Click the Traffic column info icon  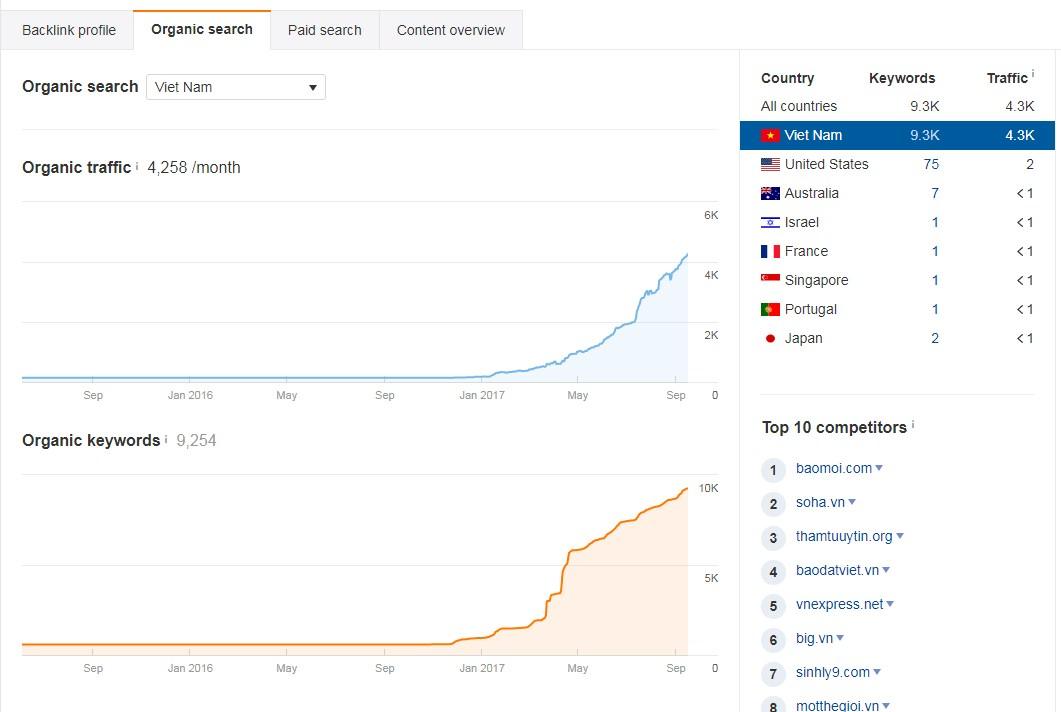click(1033, 74)
